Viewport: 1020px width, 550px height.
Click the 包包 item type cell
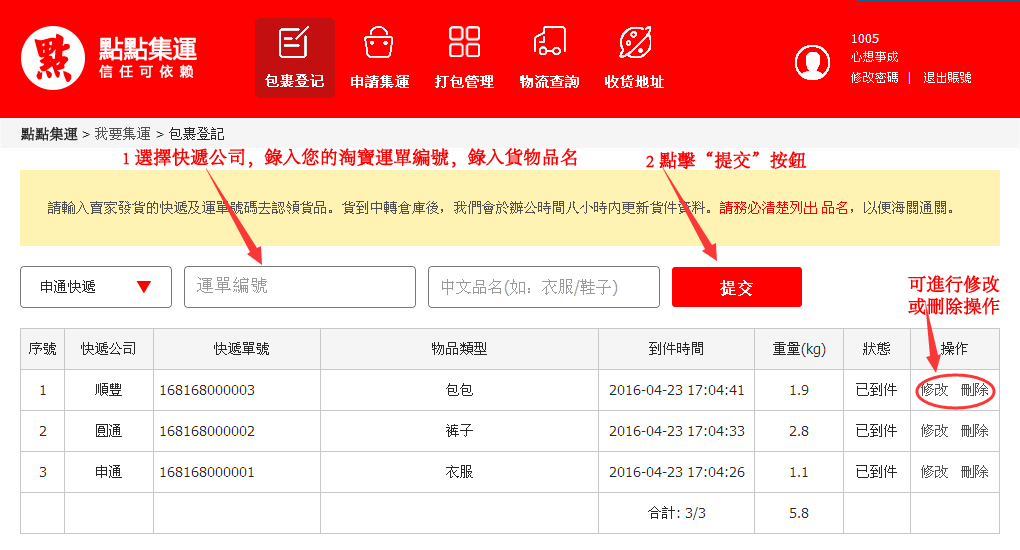pos(459,390)
